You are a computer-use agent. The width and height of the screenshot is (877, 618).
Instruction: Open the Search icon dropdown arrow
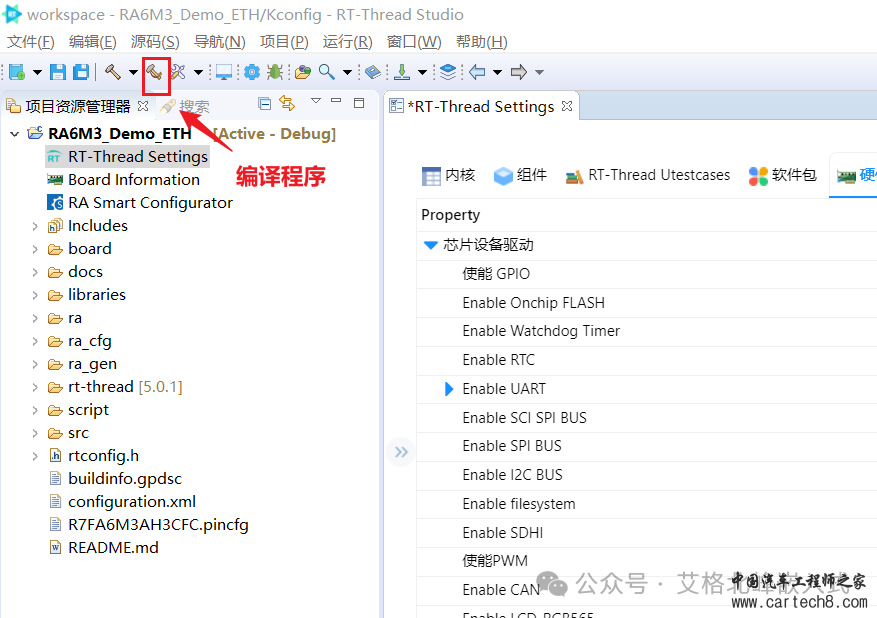pyautogui.click(x=347, y=72)
